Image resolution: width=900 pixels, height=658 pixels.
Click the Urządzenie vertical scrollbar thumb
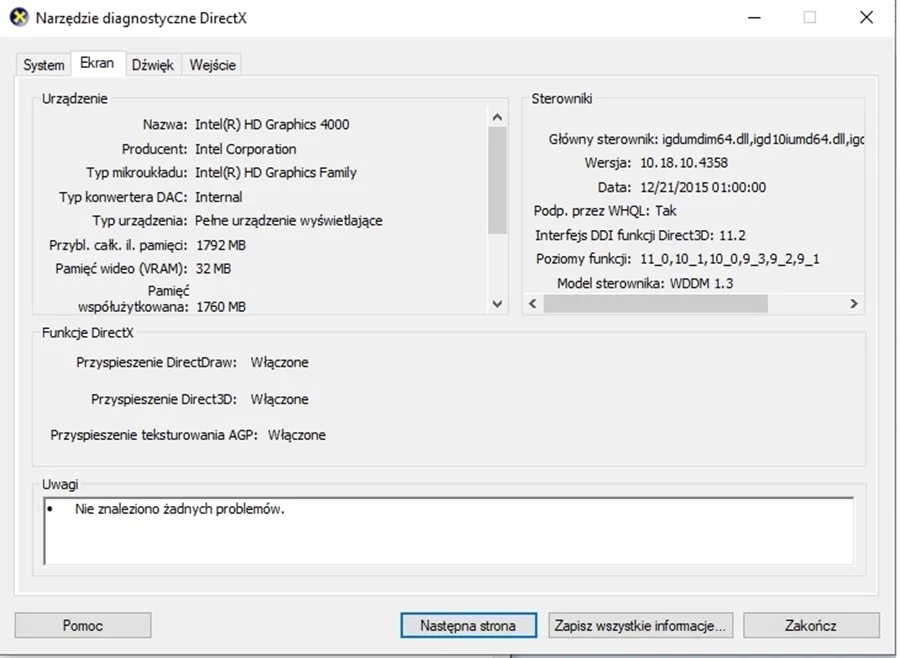(x=498, y=180)
